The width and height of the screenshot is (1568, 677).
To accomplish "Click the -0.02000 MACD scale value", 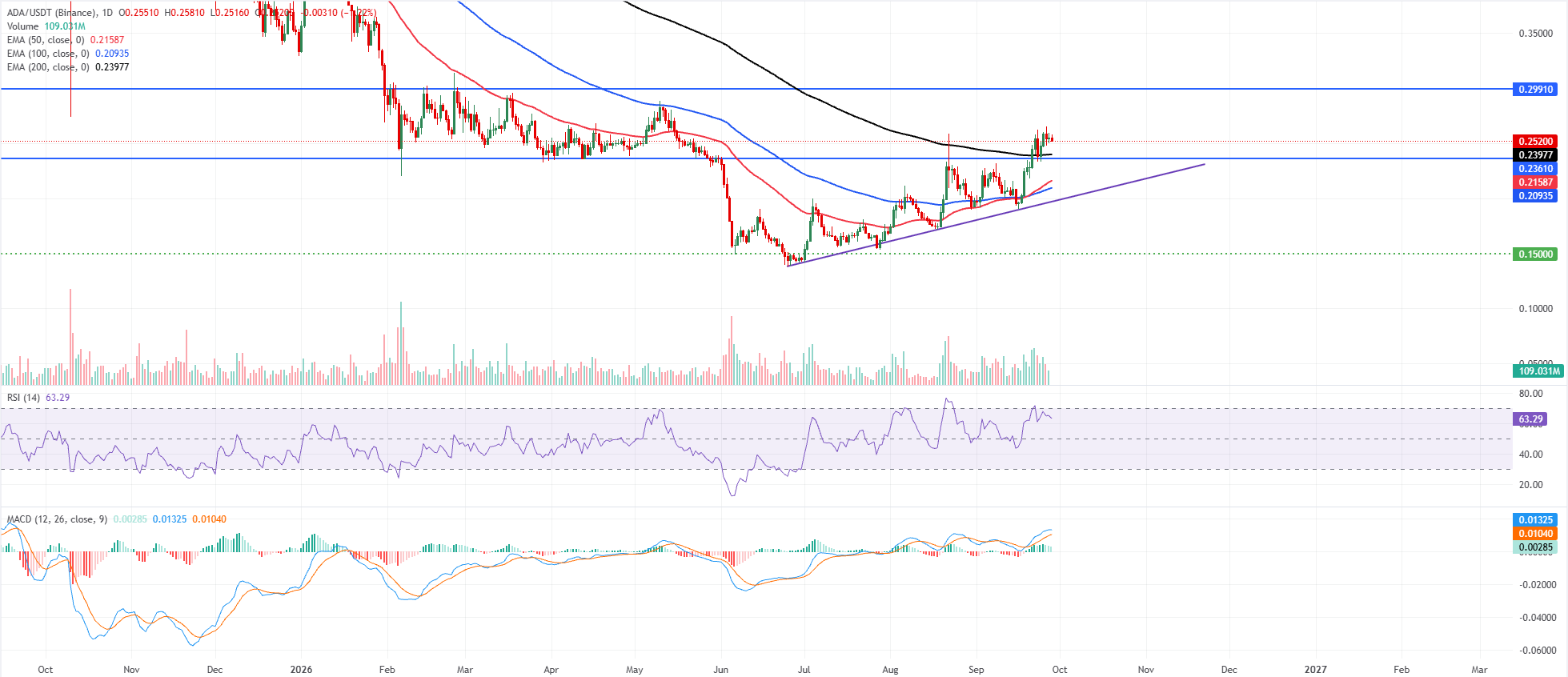I will coord(1537,585).
